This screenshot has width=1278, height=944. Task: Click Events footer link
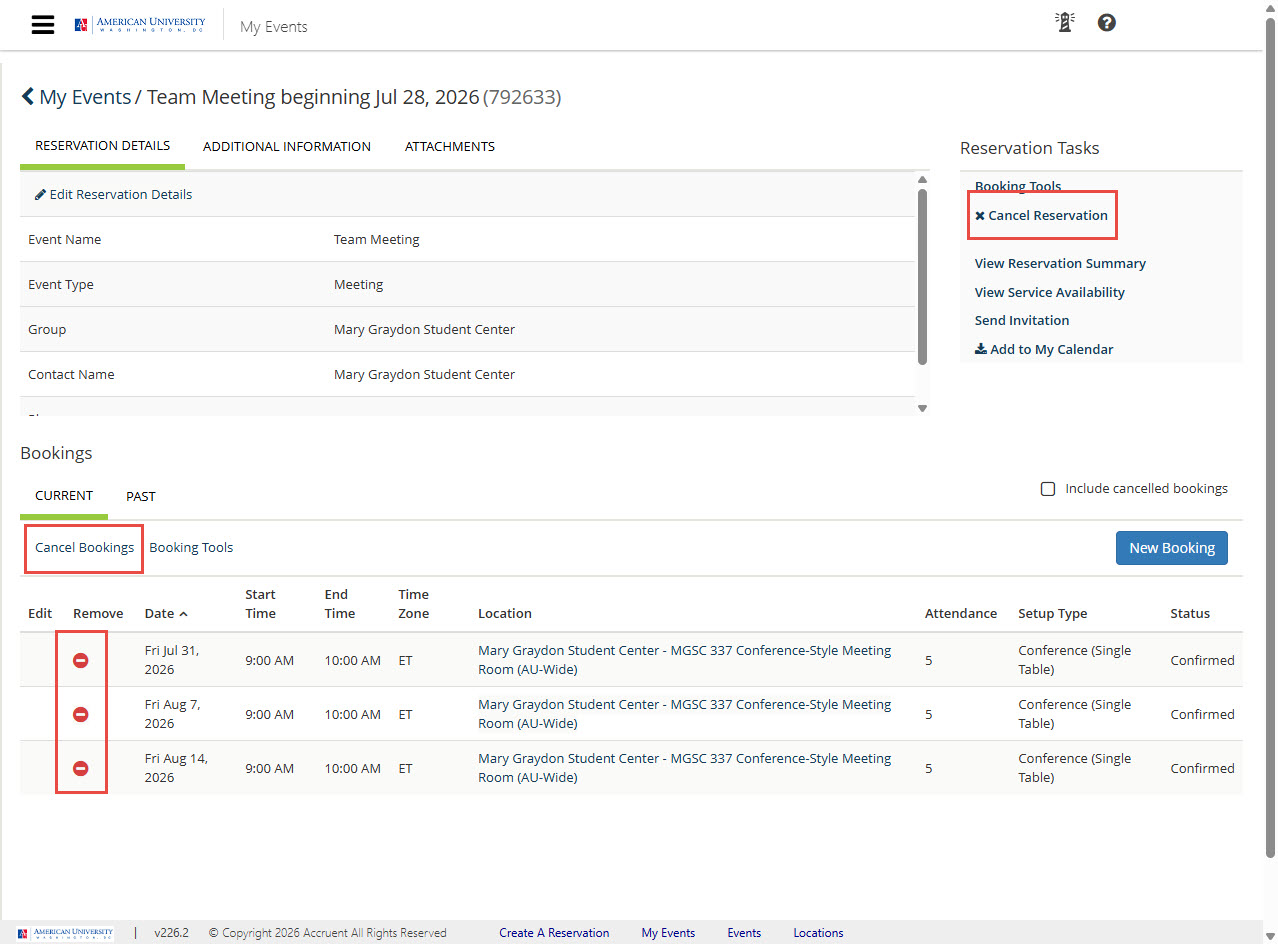tap(744, 933)
